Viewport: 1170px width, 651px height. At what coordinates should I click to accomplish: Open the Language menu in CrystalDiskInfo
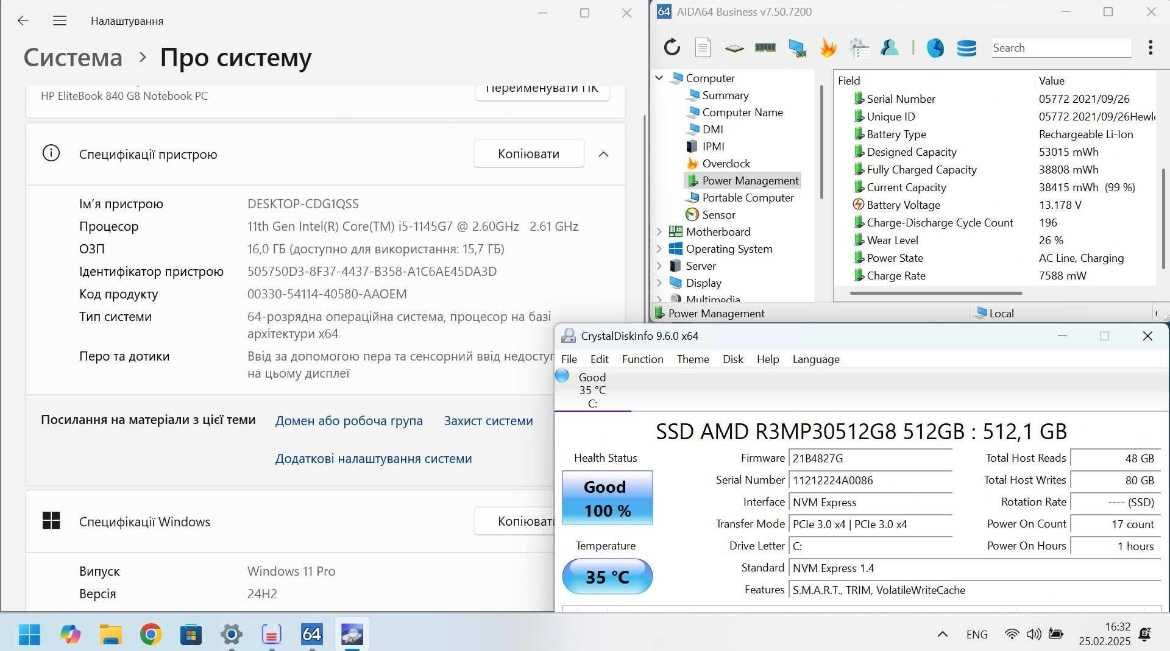pos(816,359)
